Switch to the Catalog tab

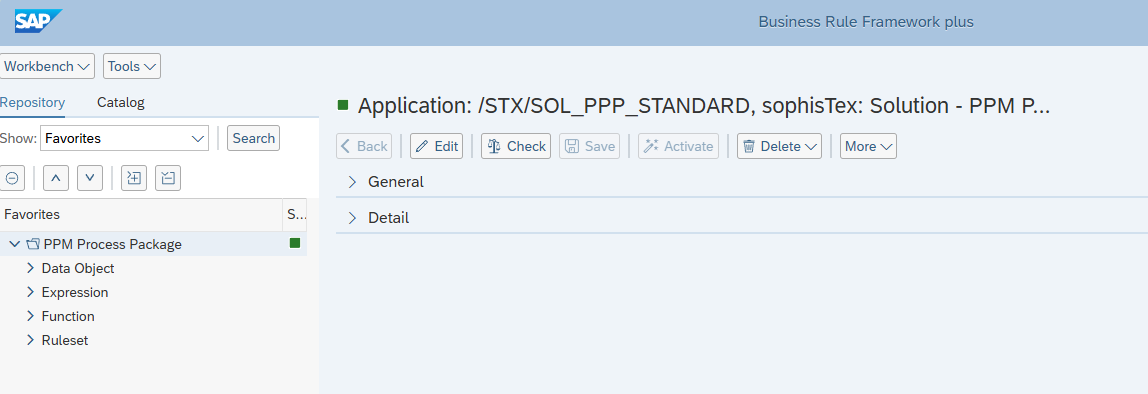pos(121,103)
